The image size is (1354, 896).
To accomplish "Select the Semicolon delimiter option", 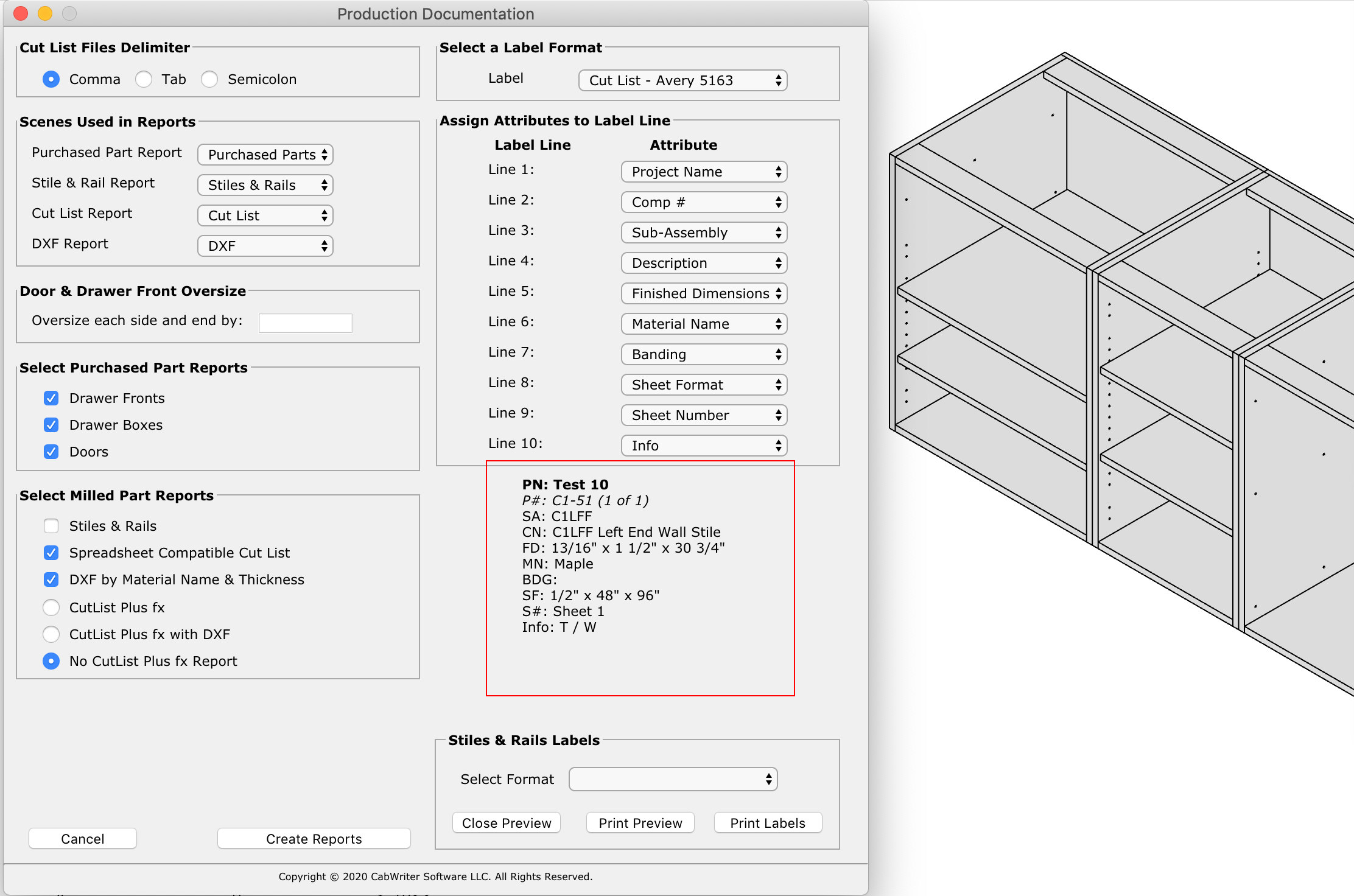I will click(x=209, y=79).
